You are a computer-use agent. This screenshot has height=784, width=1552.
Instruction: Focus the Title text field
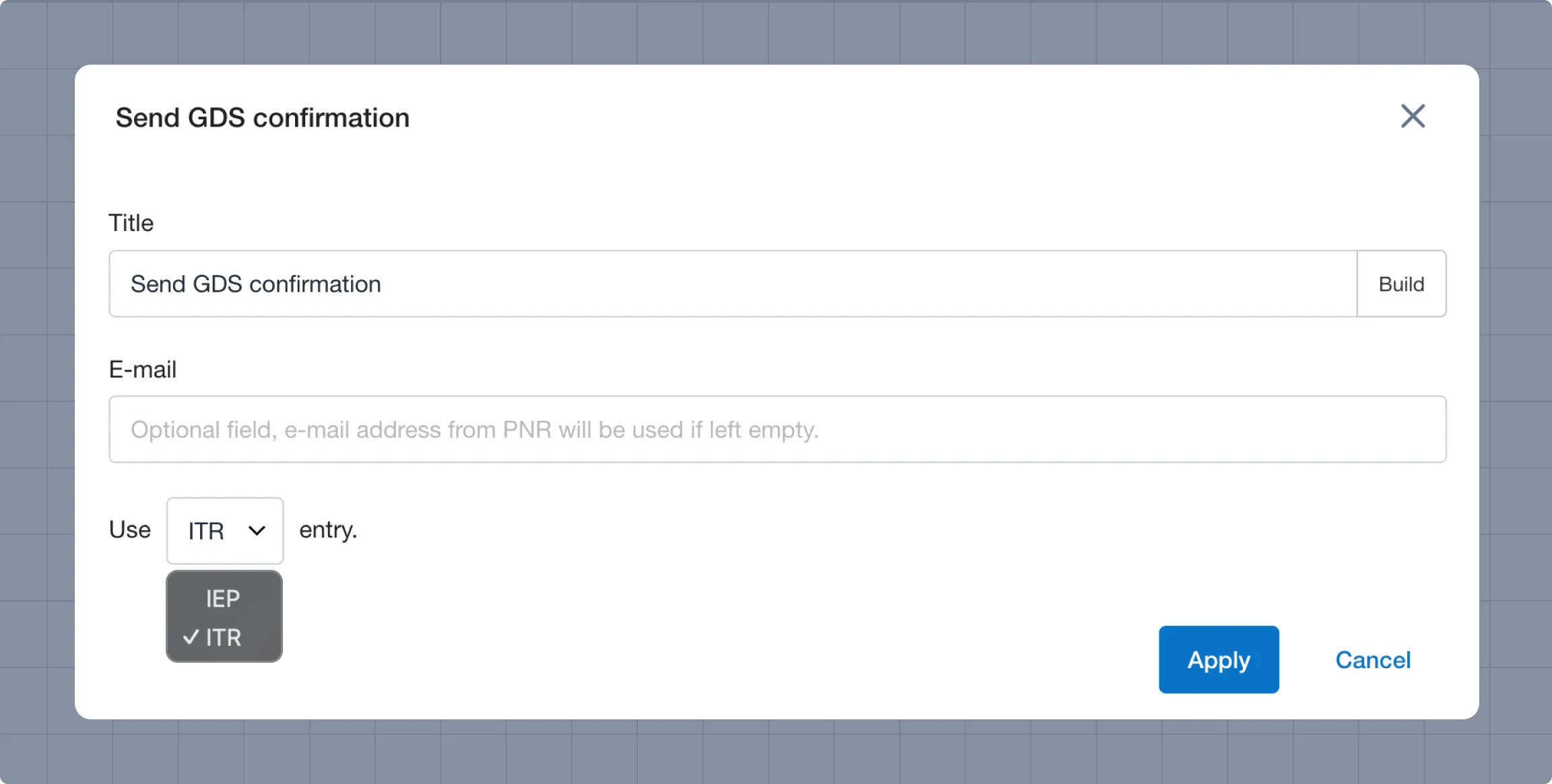pos(733,284)
